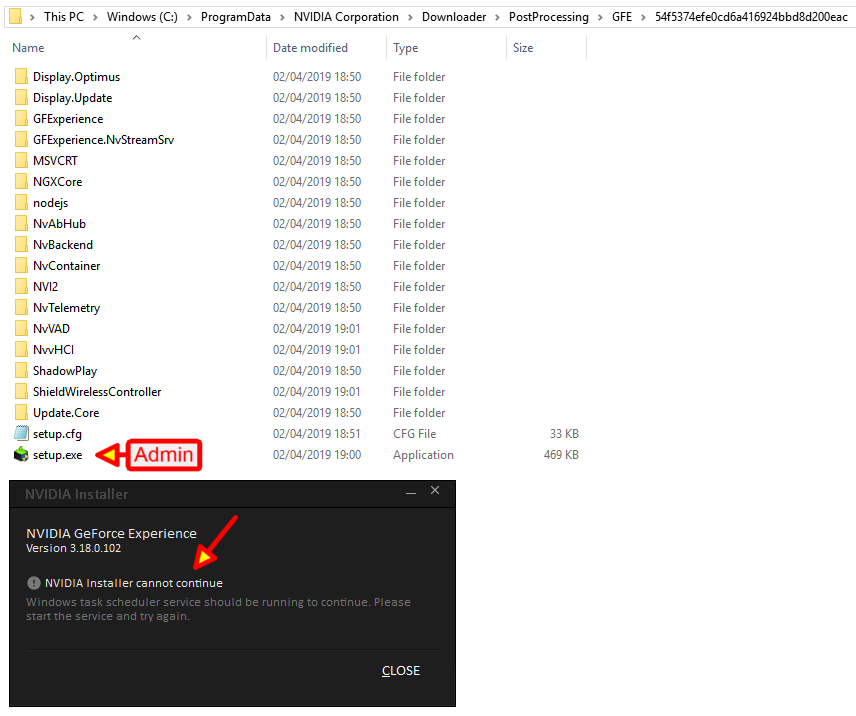Click the Display.Optimus folder icon
The height and width of the screenshot is (716, 856).
[21, 76]
